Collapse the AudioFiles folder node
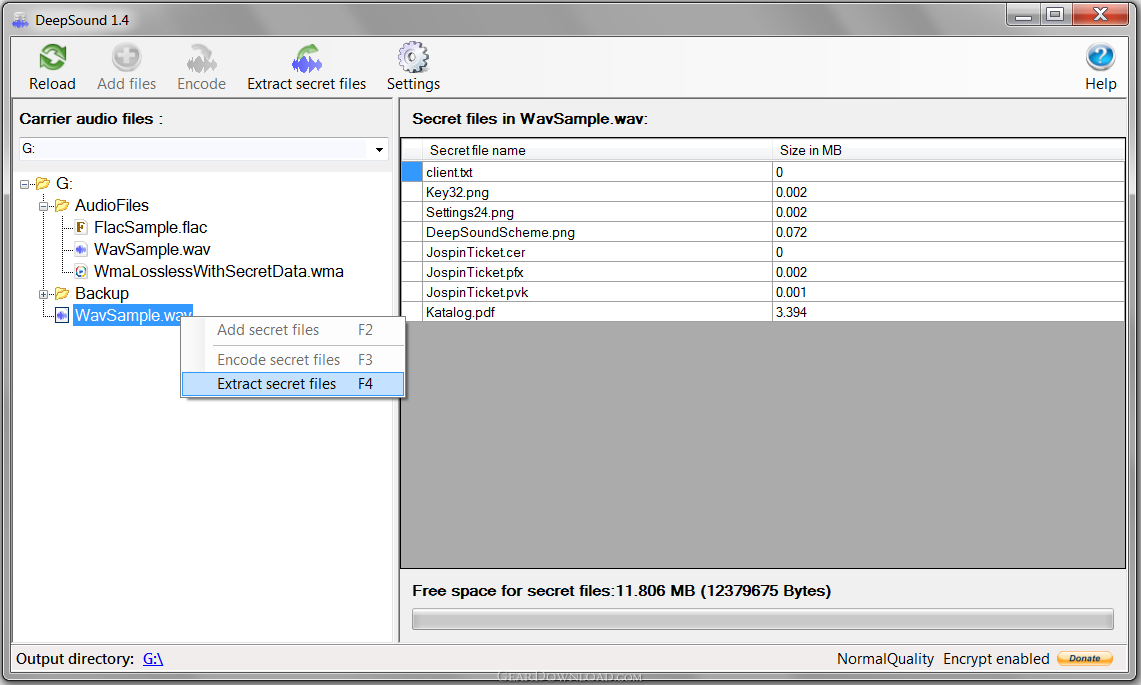This screenshot has height=685, width=1141. [44, 206]
